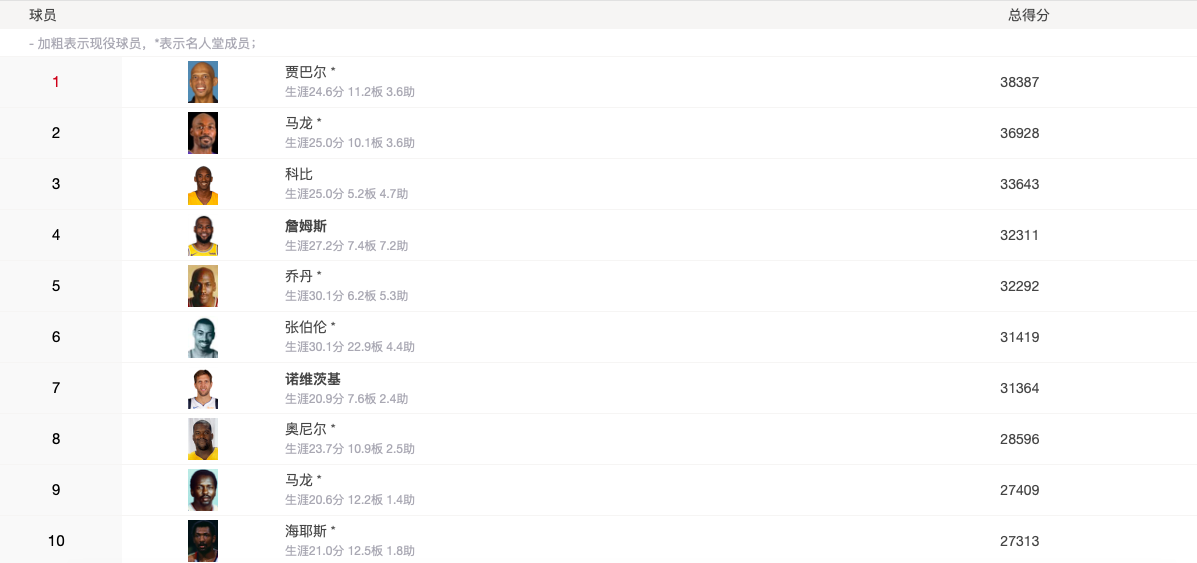Click 詹姆斯 player photo thumbnail
The height and width of the screenshot is (563, 1197).
[203, 235]
